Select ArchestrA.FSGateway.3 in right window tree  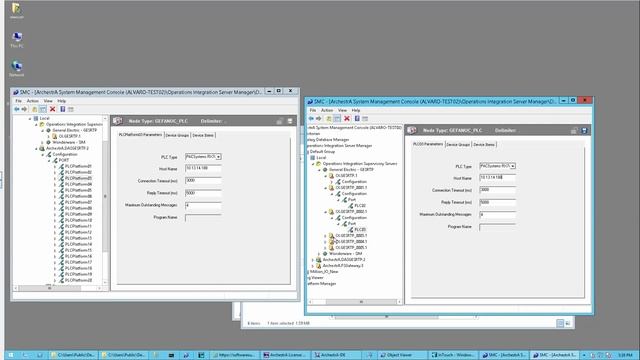coord(343,266)
